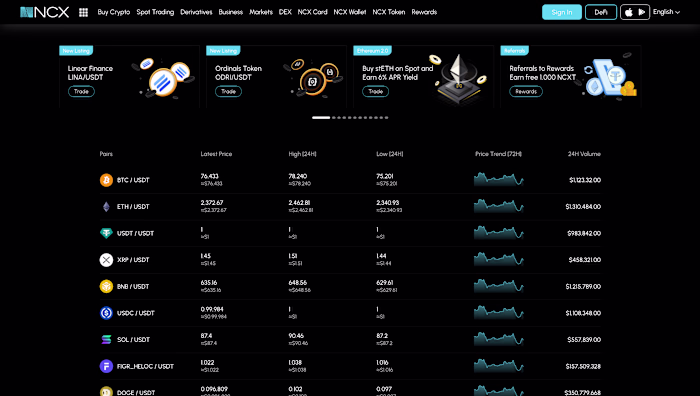The image size is (700, 396).
Task: Click the High (24H) column header
Action: pyautogui.click(x=302, y=154)
